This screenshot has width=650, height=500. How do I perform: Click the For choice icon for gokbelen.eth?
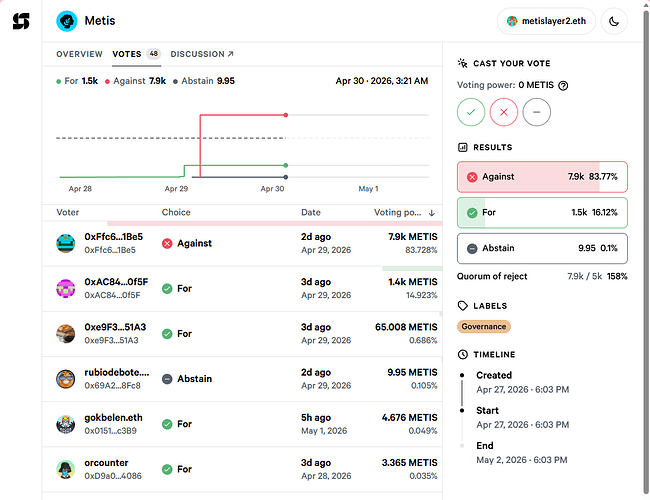(x=167, y=424)
